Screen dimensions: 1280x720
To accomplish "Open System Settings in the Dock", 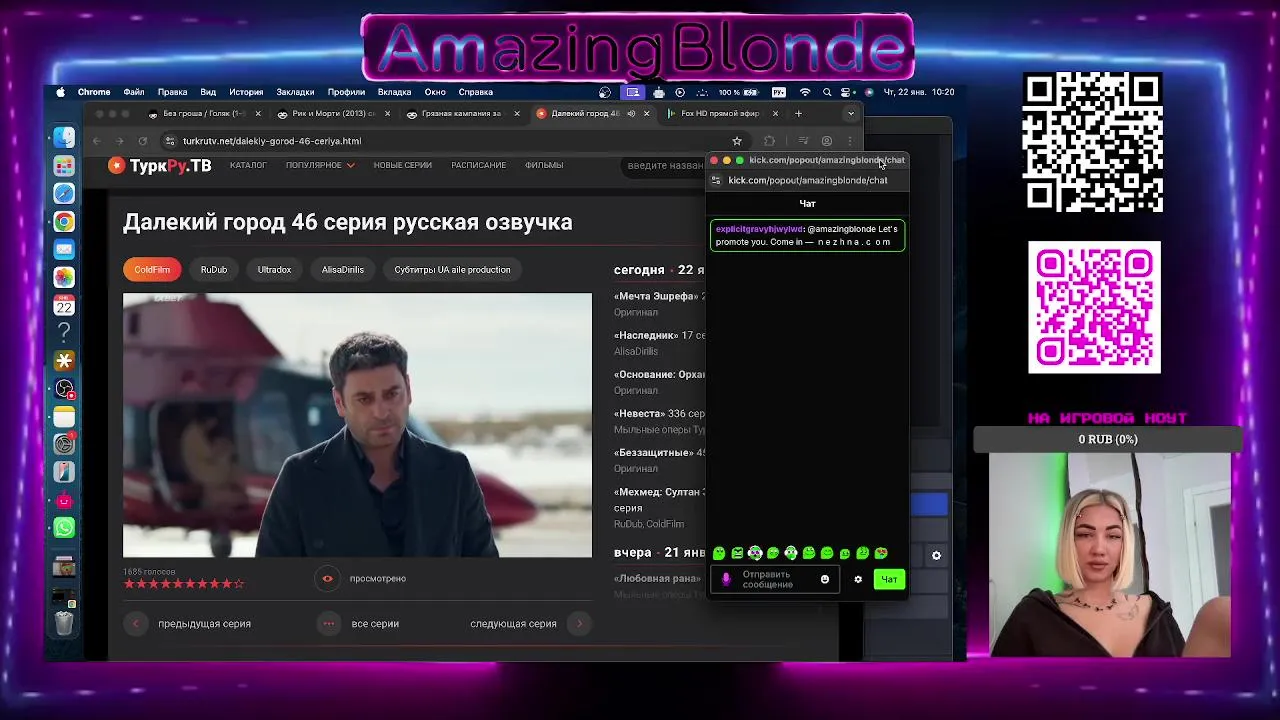I will point(64,444).
